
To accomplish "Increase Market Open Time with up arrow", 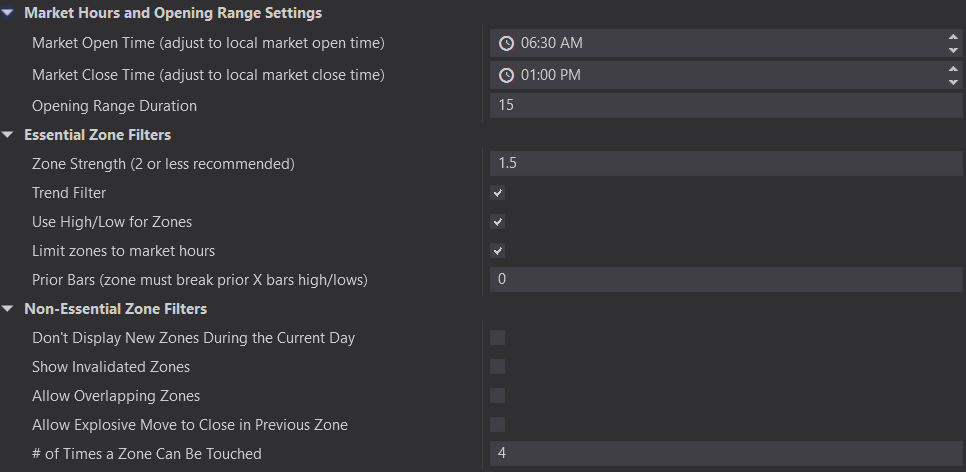I will pyautogui.click(x=952, y=37).
